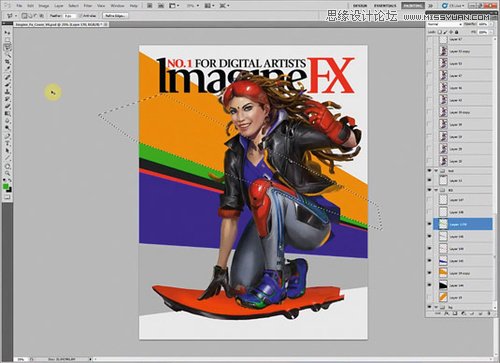
Task: Click the Feather value field
Action: point(69,16)
